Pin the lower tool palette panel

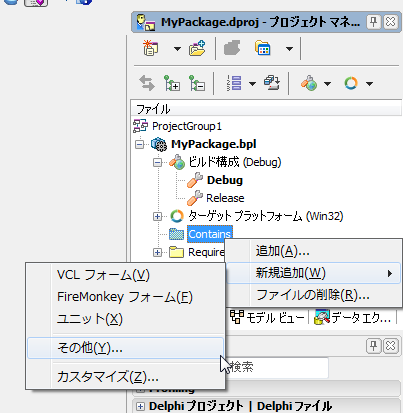point(373,346)
